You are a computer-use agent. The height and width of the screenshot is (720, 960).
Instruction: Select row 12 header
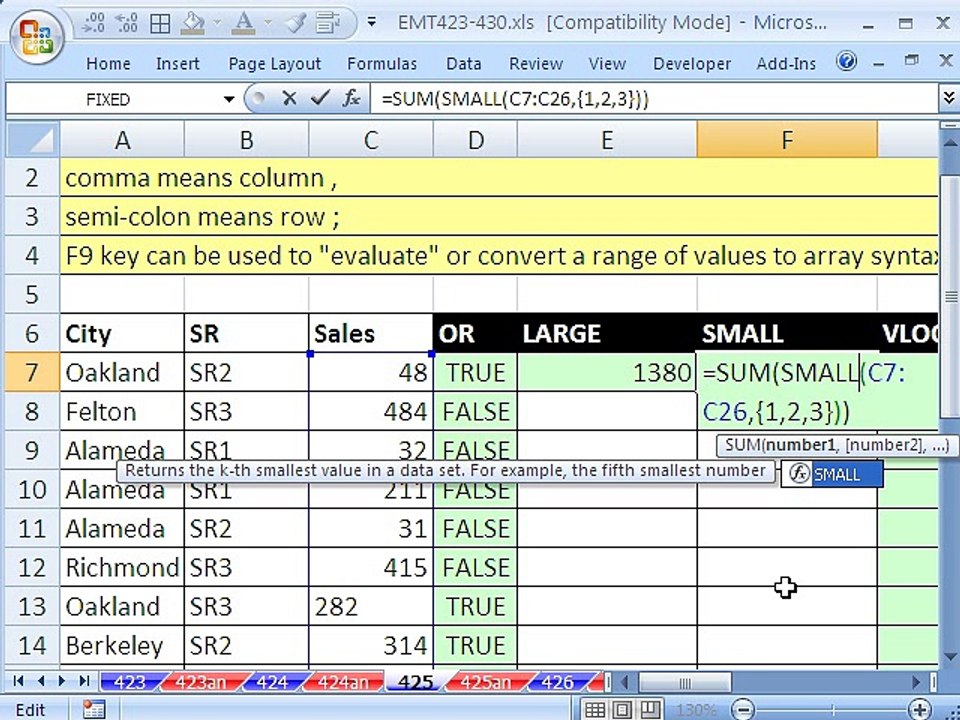32,568
